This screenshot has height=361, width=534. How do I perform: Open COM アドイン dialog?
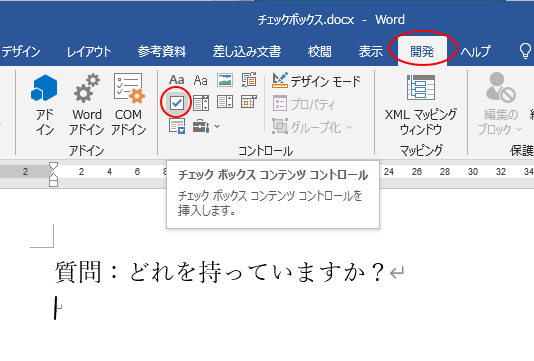(x=128, y=105)
